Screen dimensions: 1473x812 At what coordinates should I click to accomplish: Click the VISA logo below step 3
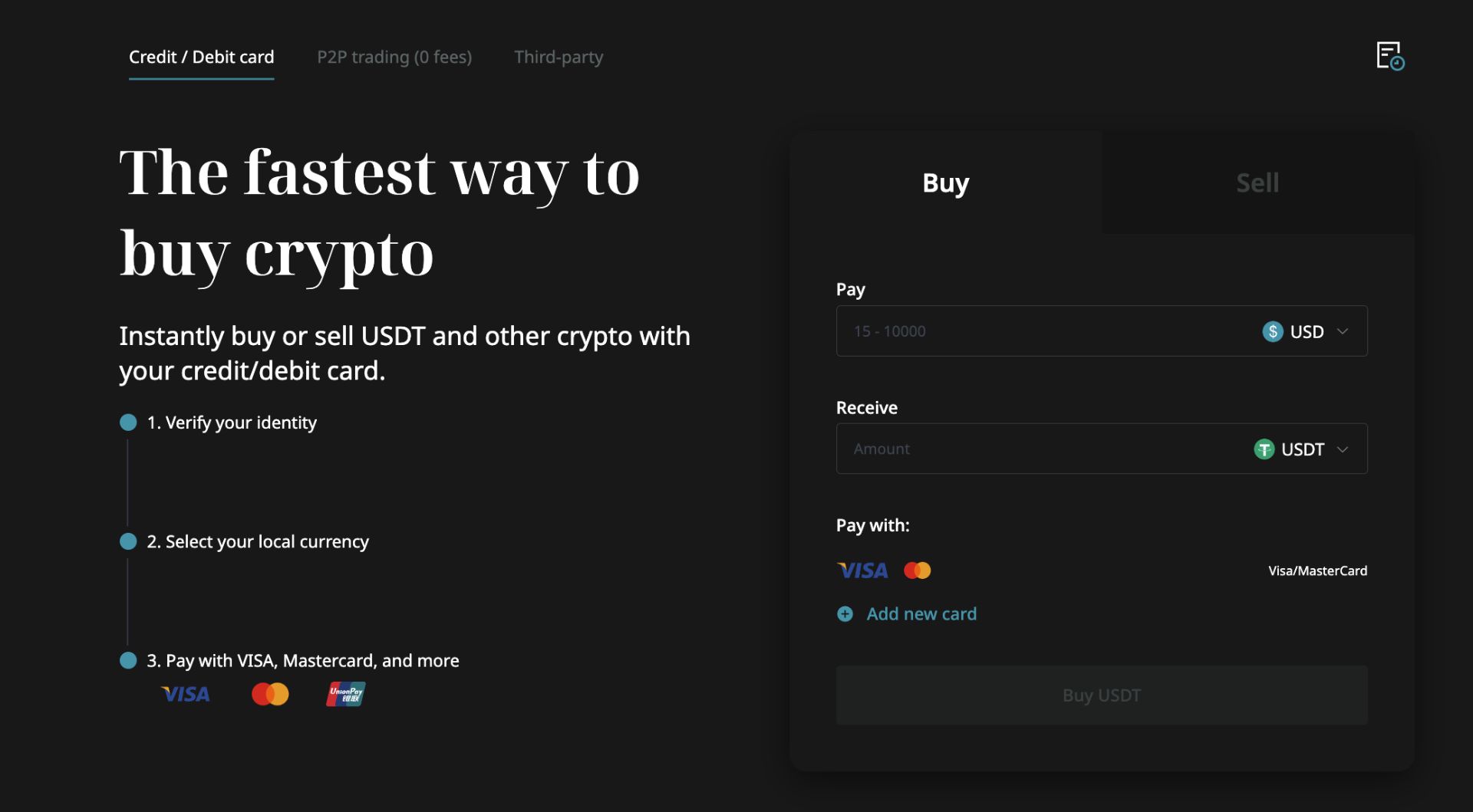186,695
